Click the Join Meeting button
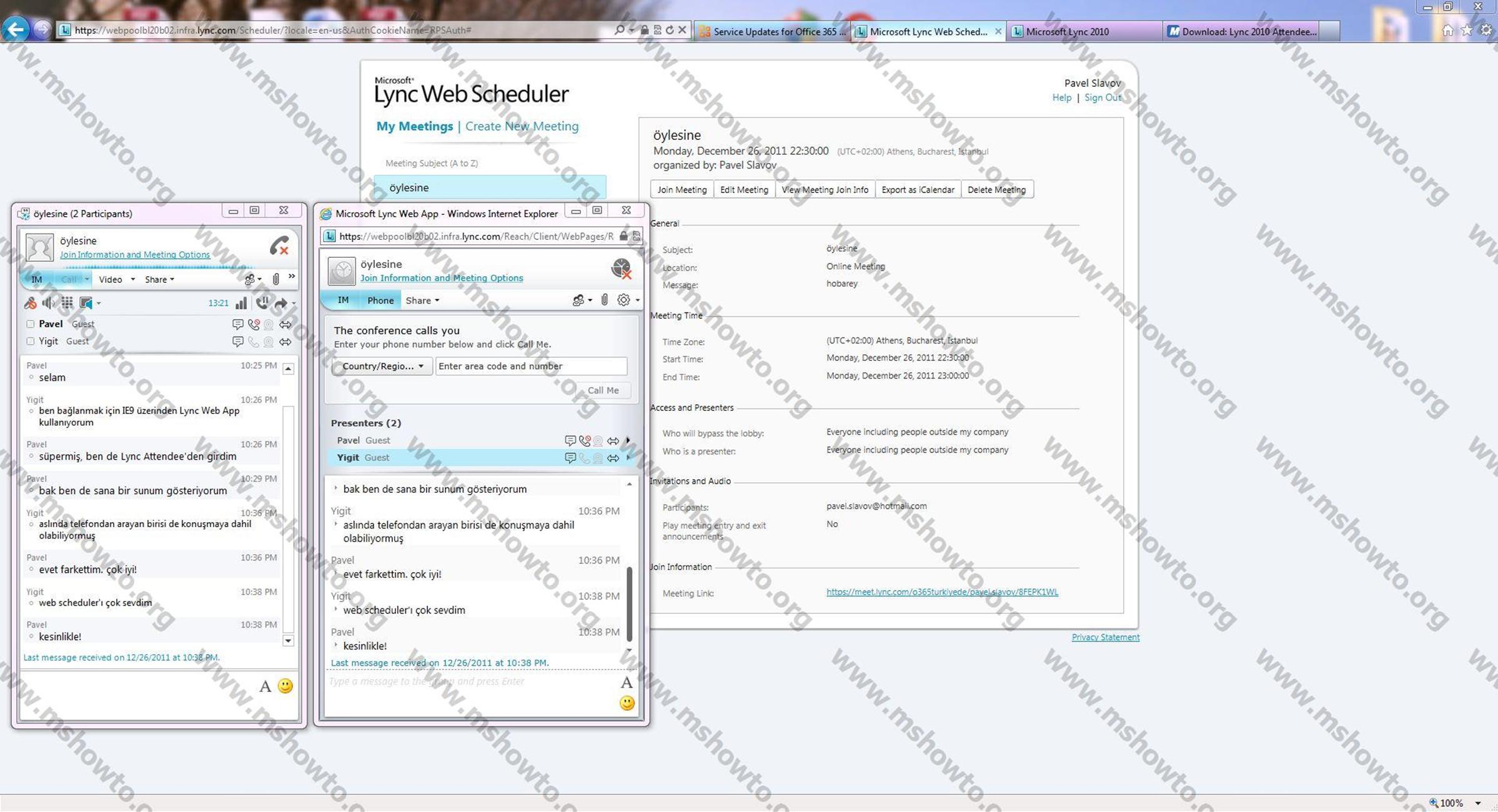 click(682, 190)
